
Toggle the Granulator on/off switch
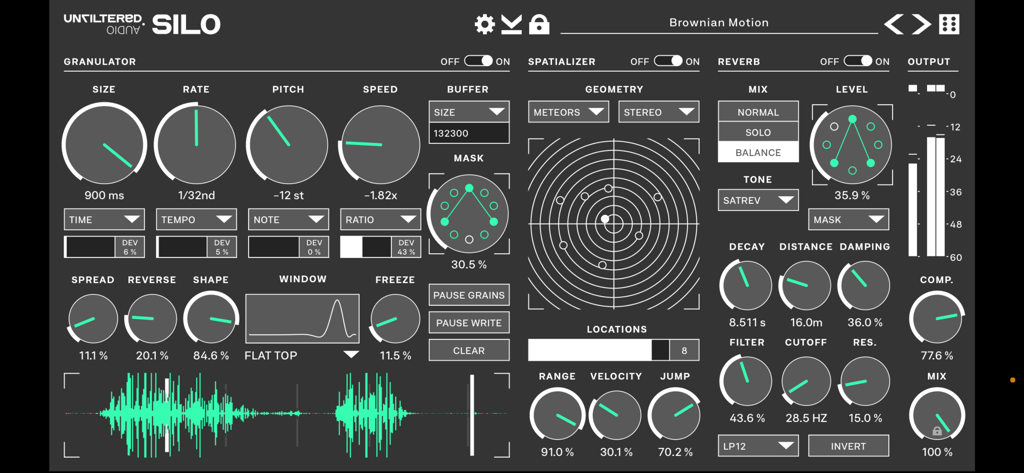(478, 62)
